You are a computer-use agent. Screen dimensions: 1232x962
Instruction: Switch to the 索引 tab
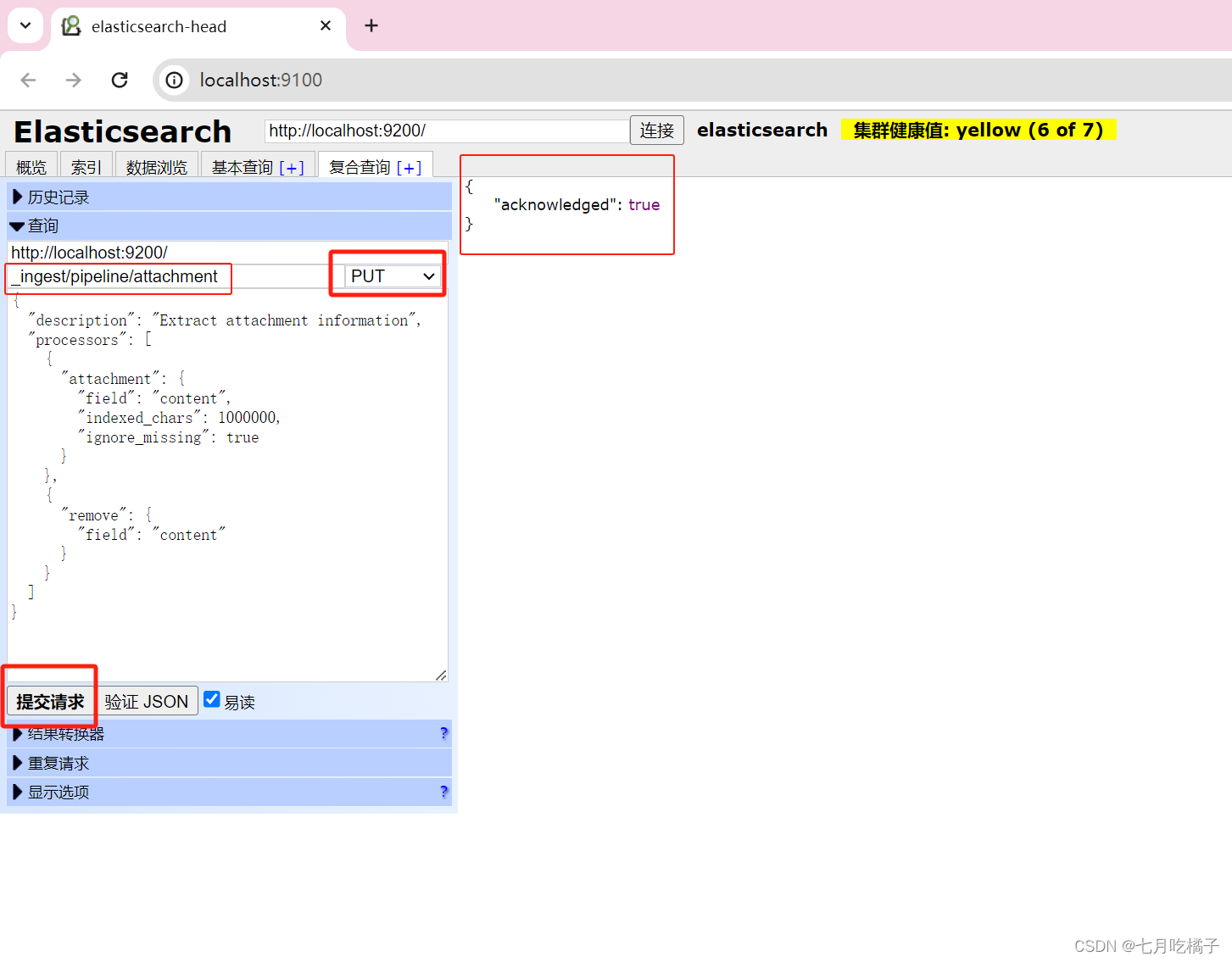click(x=86, y=165)
